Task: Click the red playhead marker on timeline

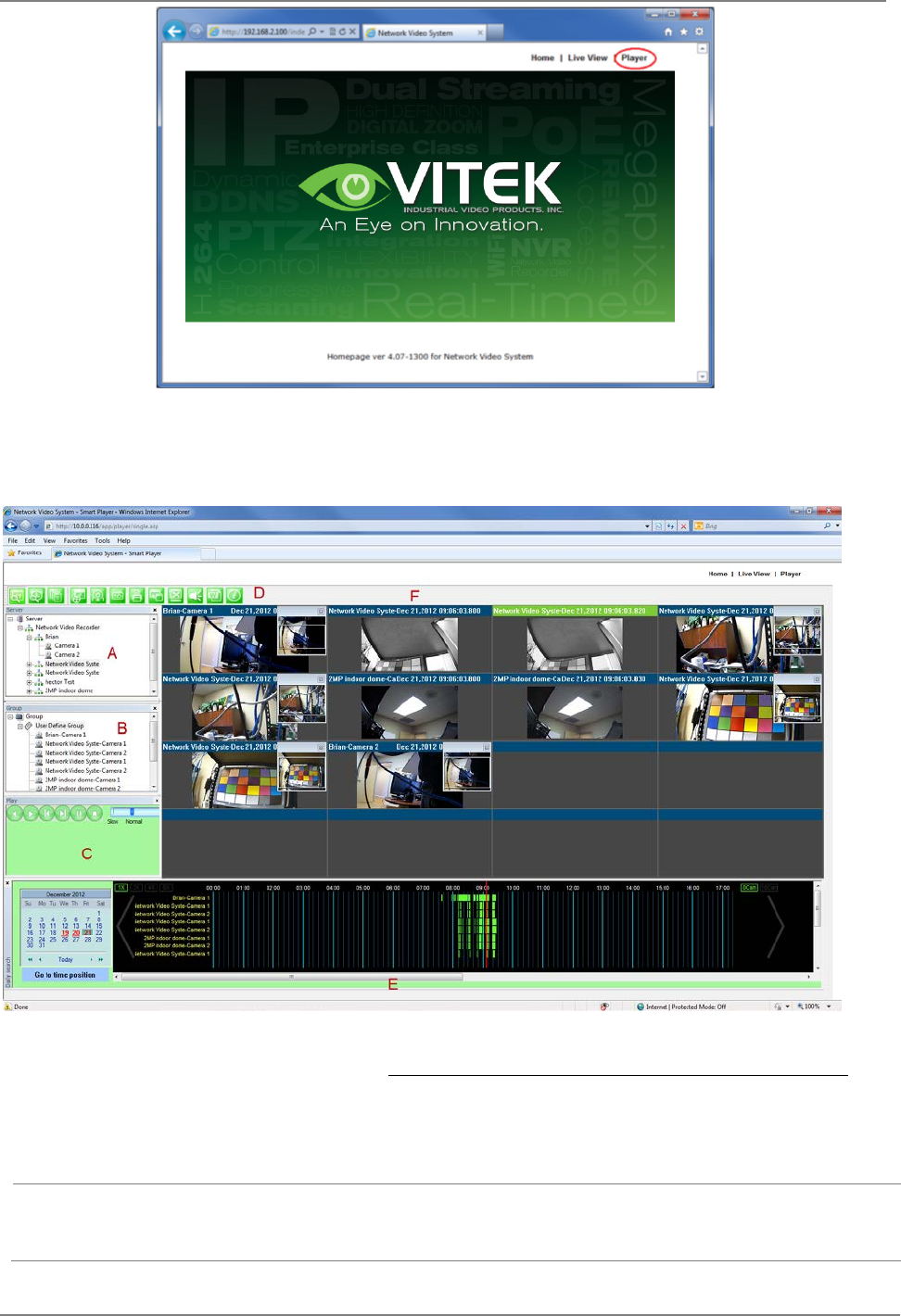Action: (x=486, y=927)
